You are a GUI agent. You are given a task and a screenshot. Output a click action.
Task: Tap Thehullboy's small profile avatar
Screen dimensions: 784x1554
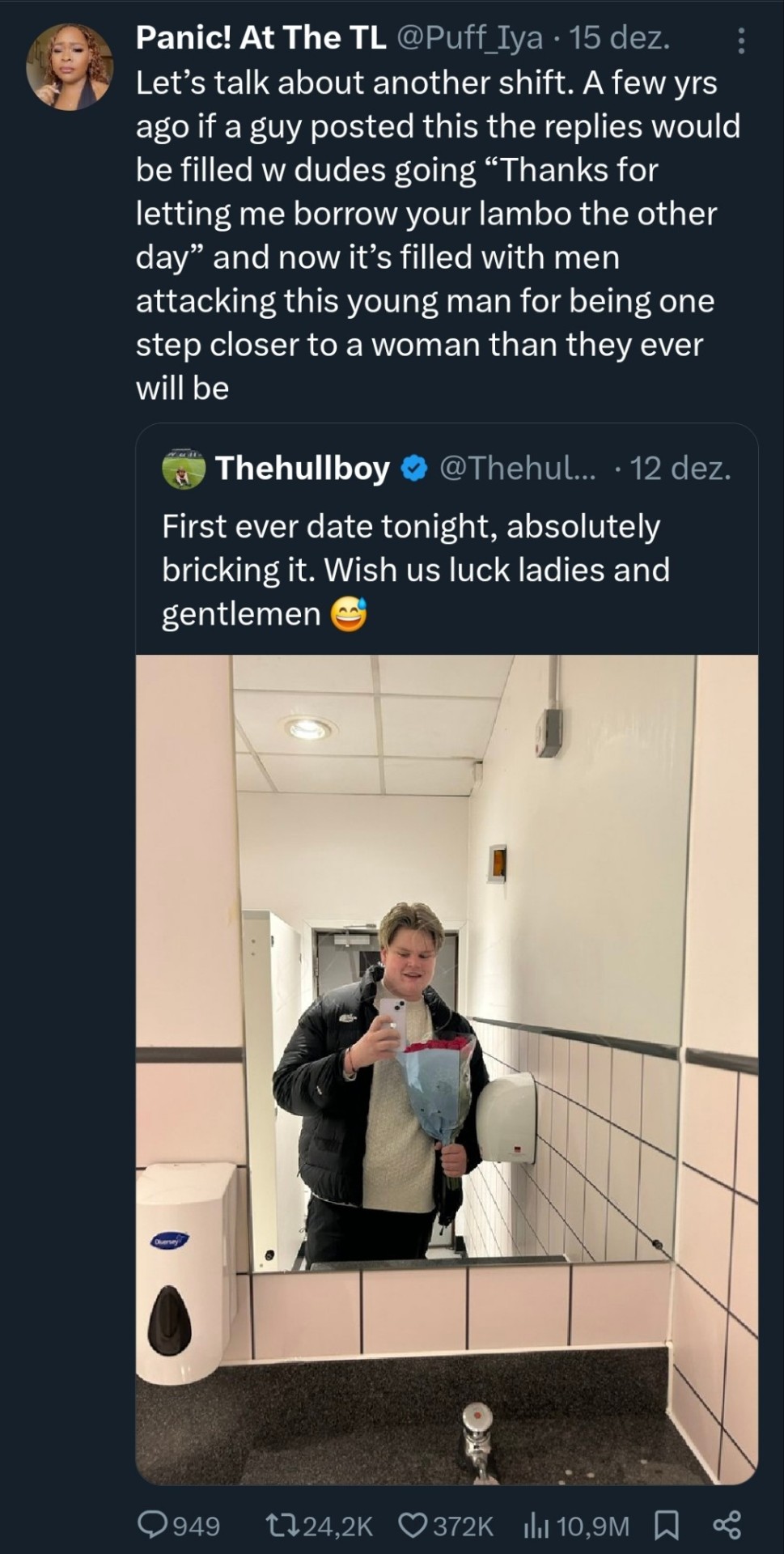(x=184, y=469)
